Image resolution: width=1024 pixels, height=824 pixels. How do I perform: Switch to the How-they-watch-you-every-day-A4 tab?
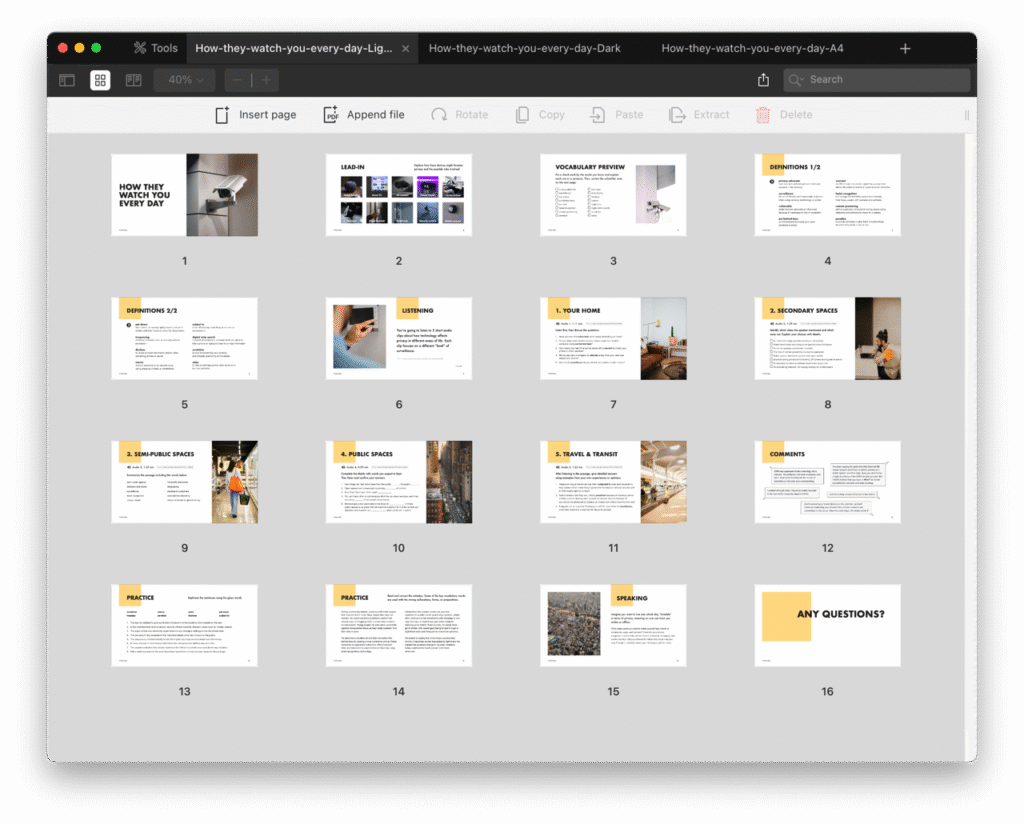pos(752,48)
